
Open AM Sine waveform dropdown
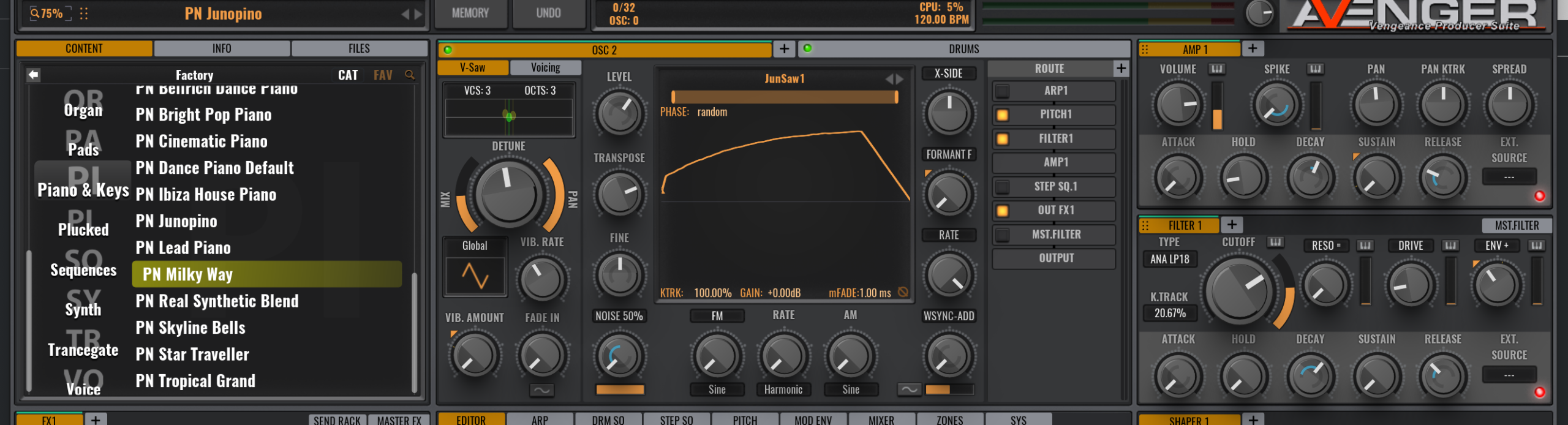pos(851,389)
